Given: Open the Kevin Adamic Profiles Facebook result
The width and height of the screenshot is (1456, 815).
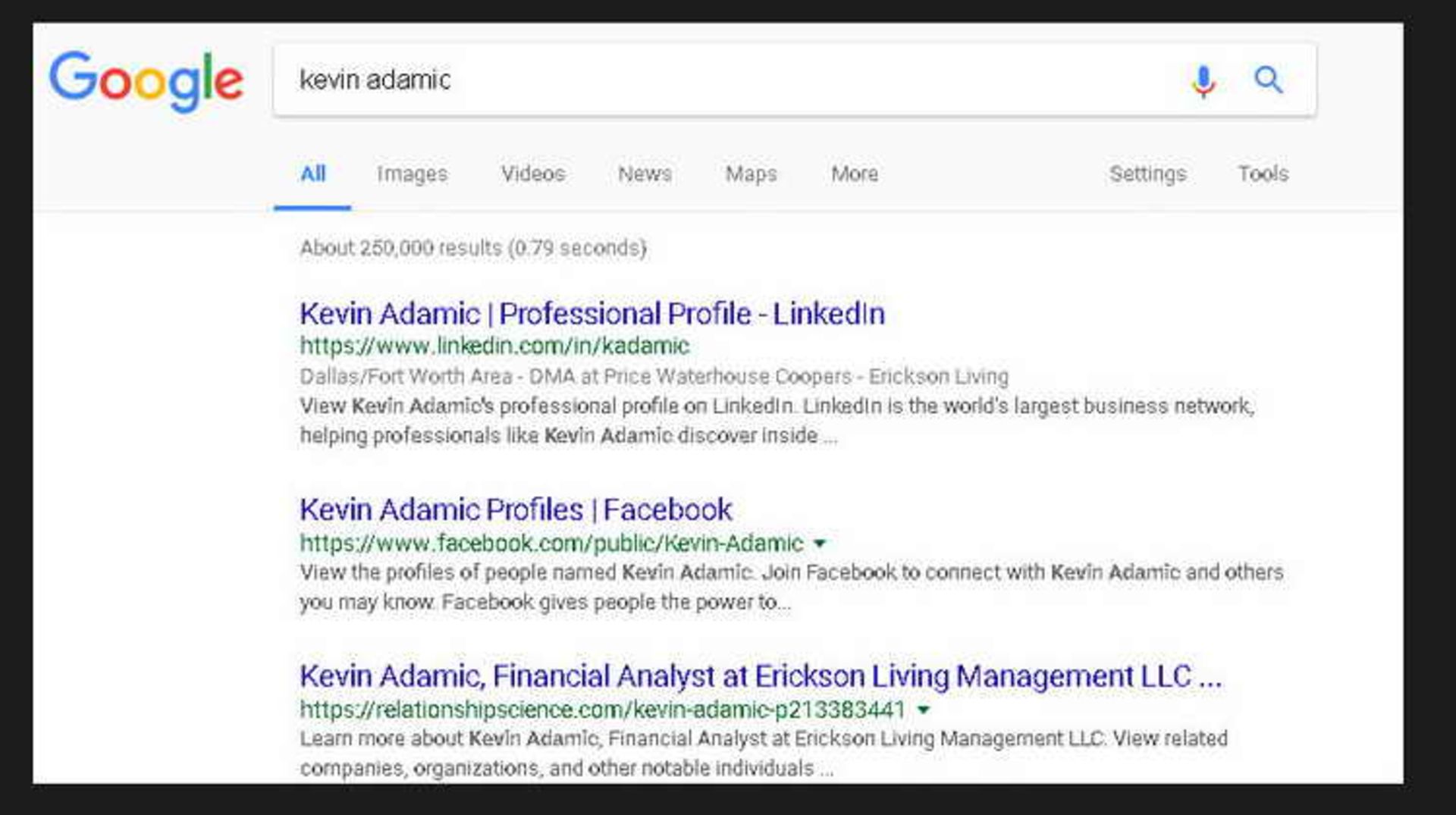Looking at the screenshot, I should (x=516, y=509).
